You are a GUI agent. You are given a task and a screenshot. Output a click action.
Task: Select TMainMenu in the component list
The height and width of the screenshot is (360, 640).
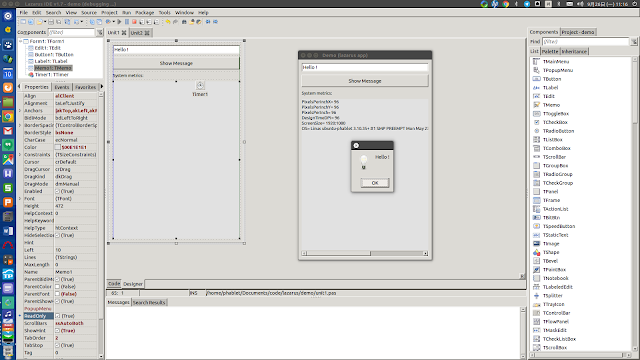pos(556,62)
